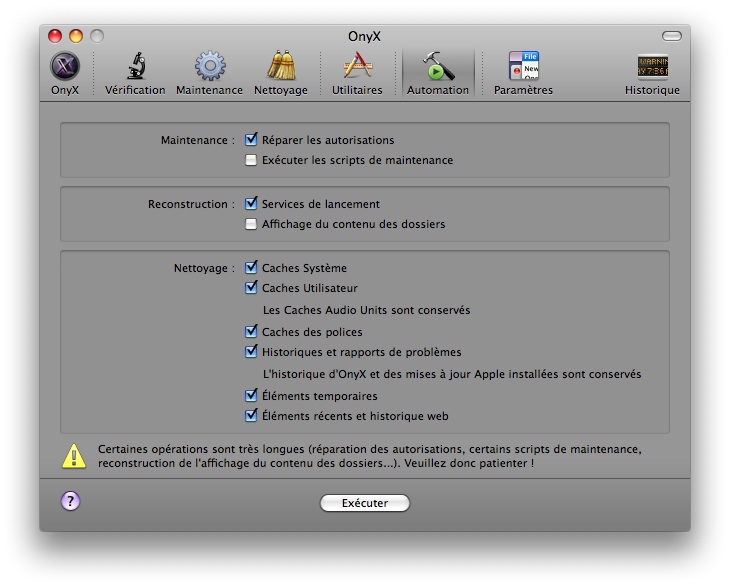Show the Historique log icon
Screen dimensions: 730x586
coord(652,67)
